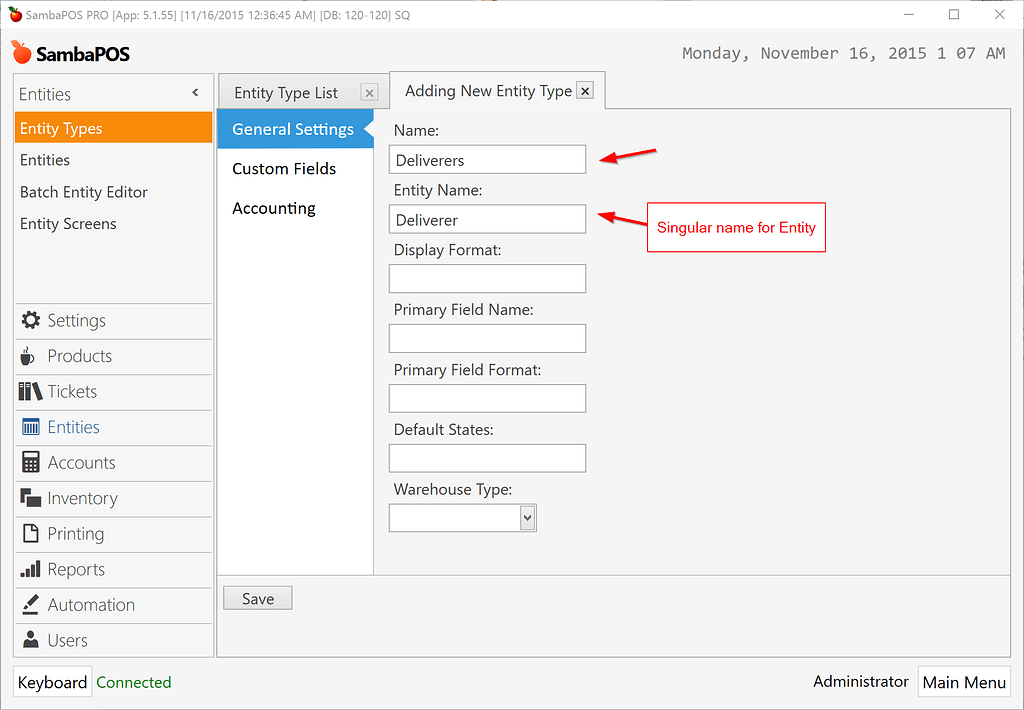The image size is (1024, 710).
Task: Close the Entity Type List tab
Action: pyautogui.click(x=369, y=92)
